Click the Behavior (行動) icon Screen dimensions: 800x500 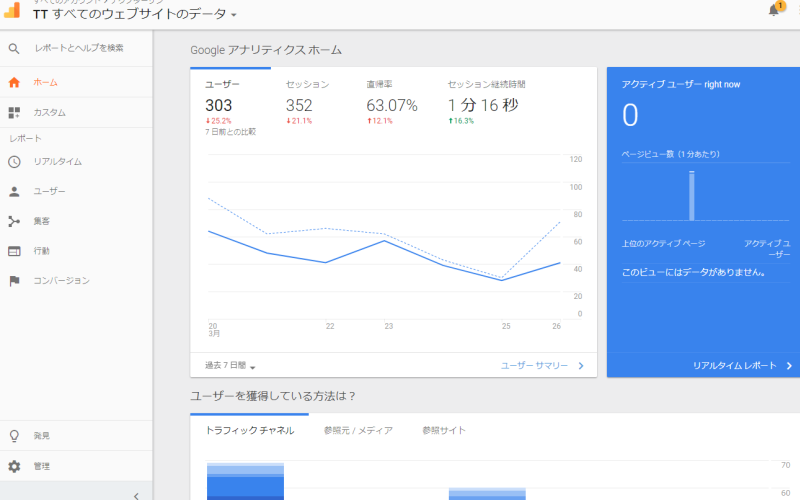14,251
